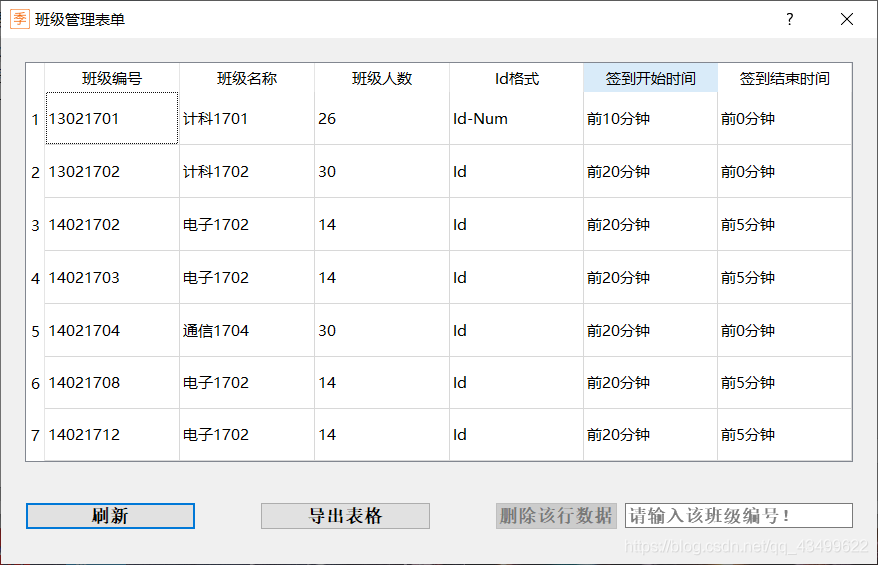
Task: Select 前0分钟 in row 13021702
Action: [784, 171]
